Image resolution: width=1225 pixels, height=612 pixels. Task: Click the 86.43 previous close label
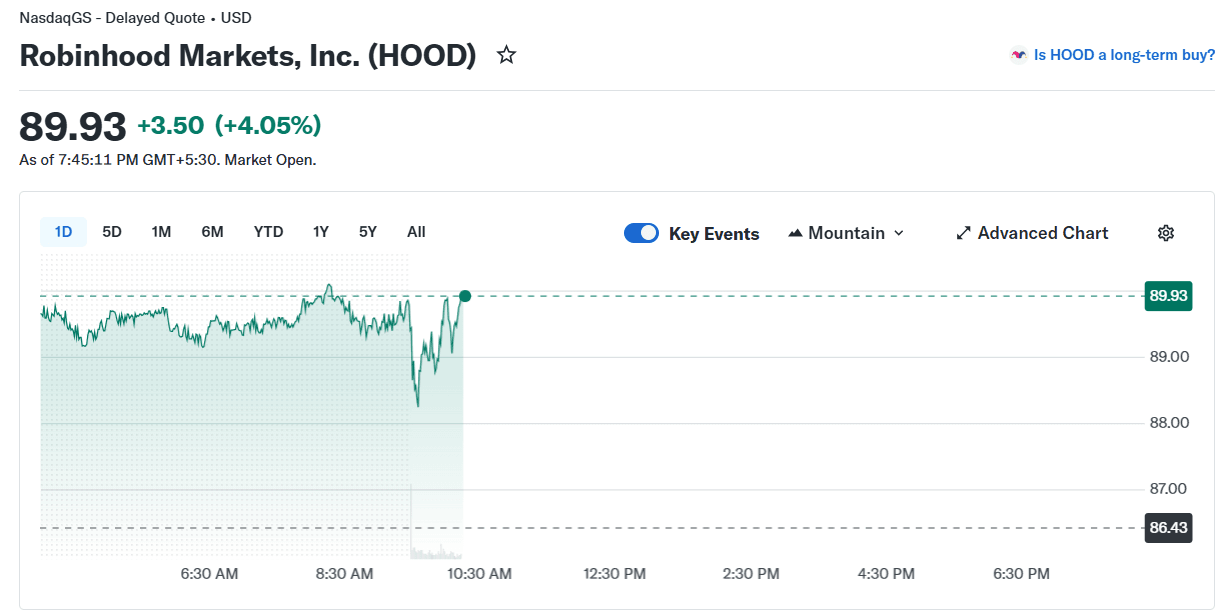pos(1167,527)
